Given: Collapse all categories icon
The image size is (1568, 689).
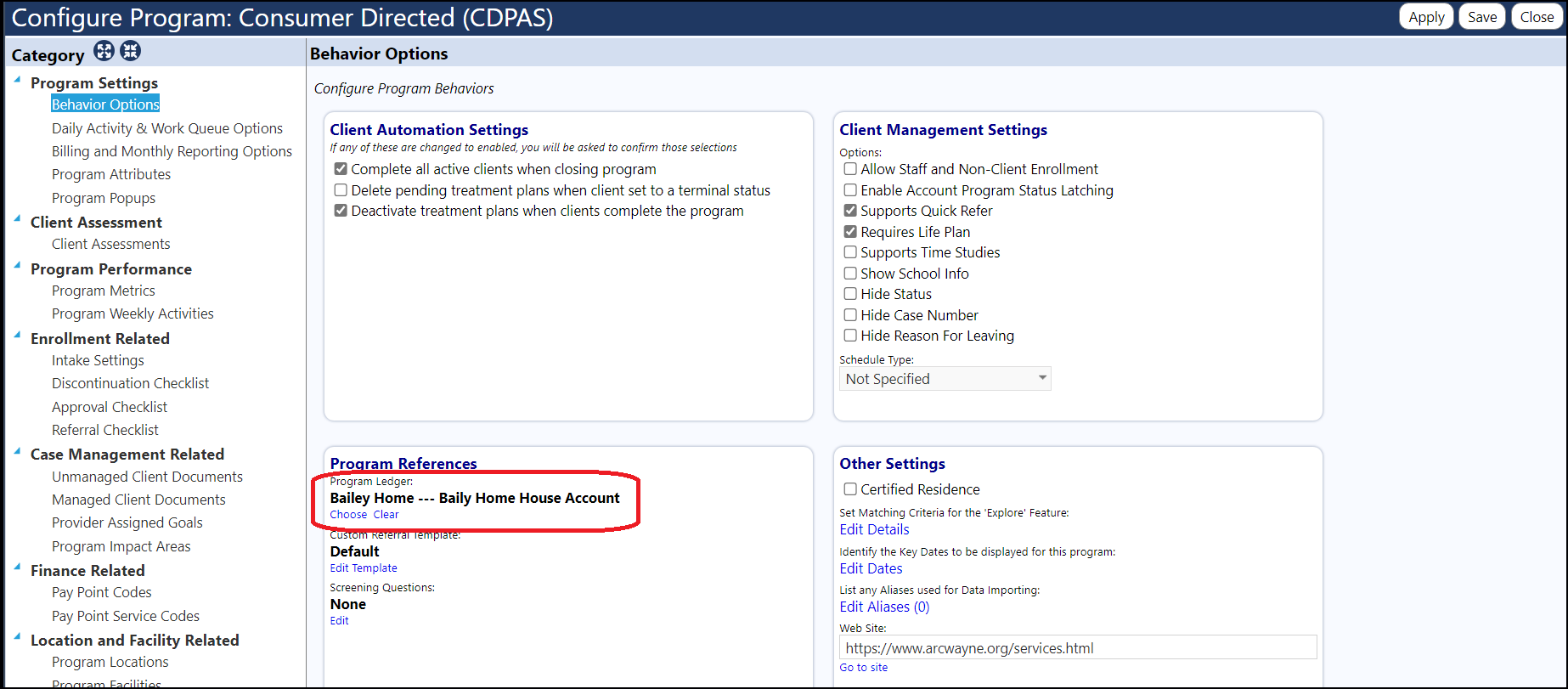Looking at the screenshot, I should [130, 51].
